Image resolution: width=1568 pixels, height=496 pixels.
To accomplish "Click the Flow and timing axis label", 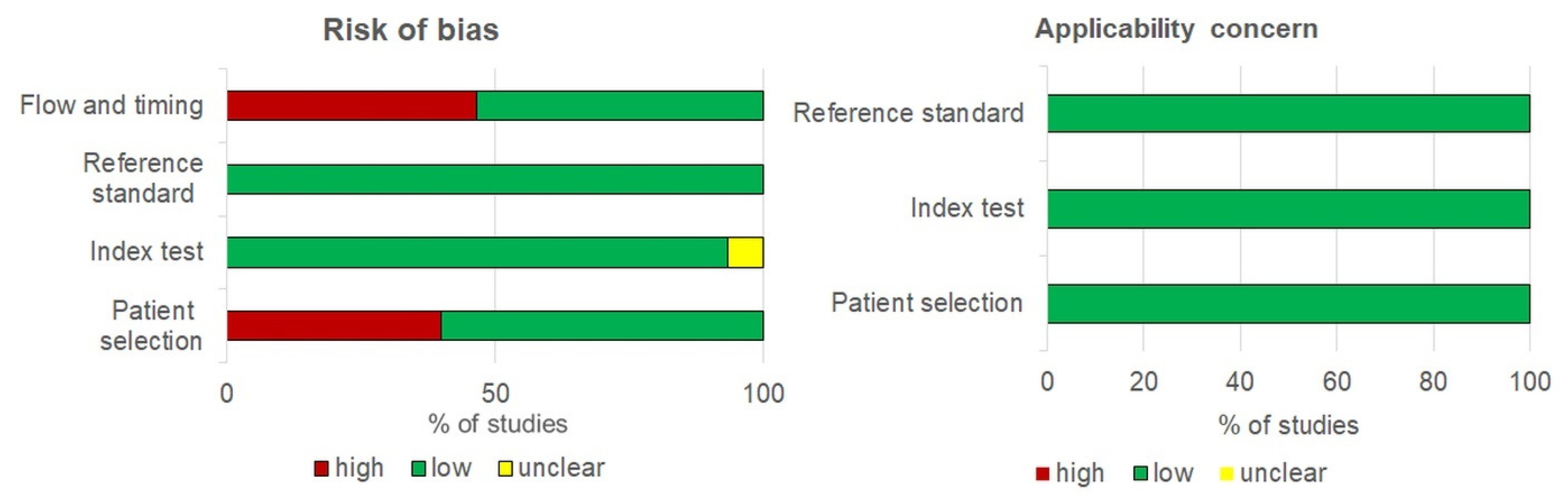I will tap(111, 105).
